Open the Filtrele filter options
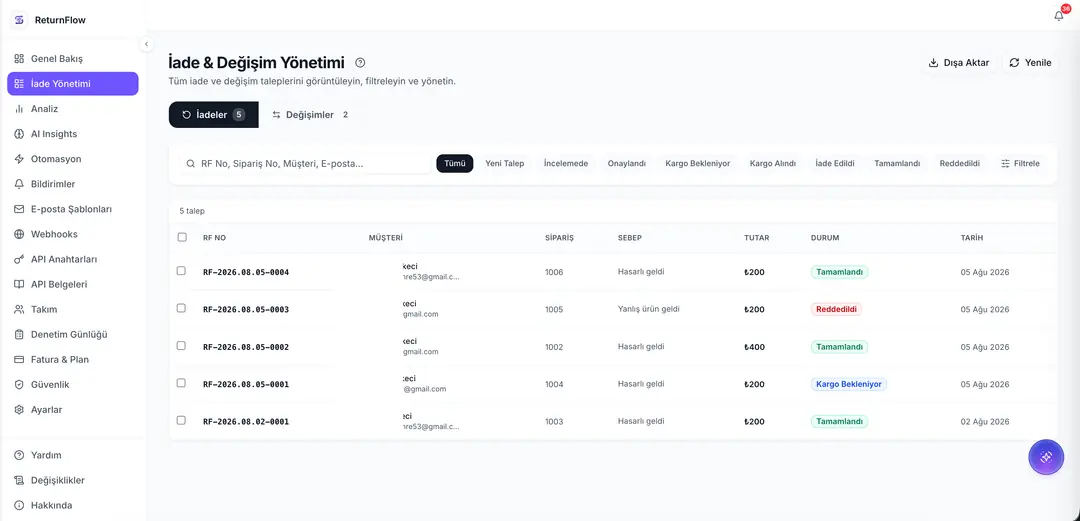The image size is (1080, 521). tap(1020, 163)
